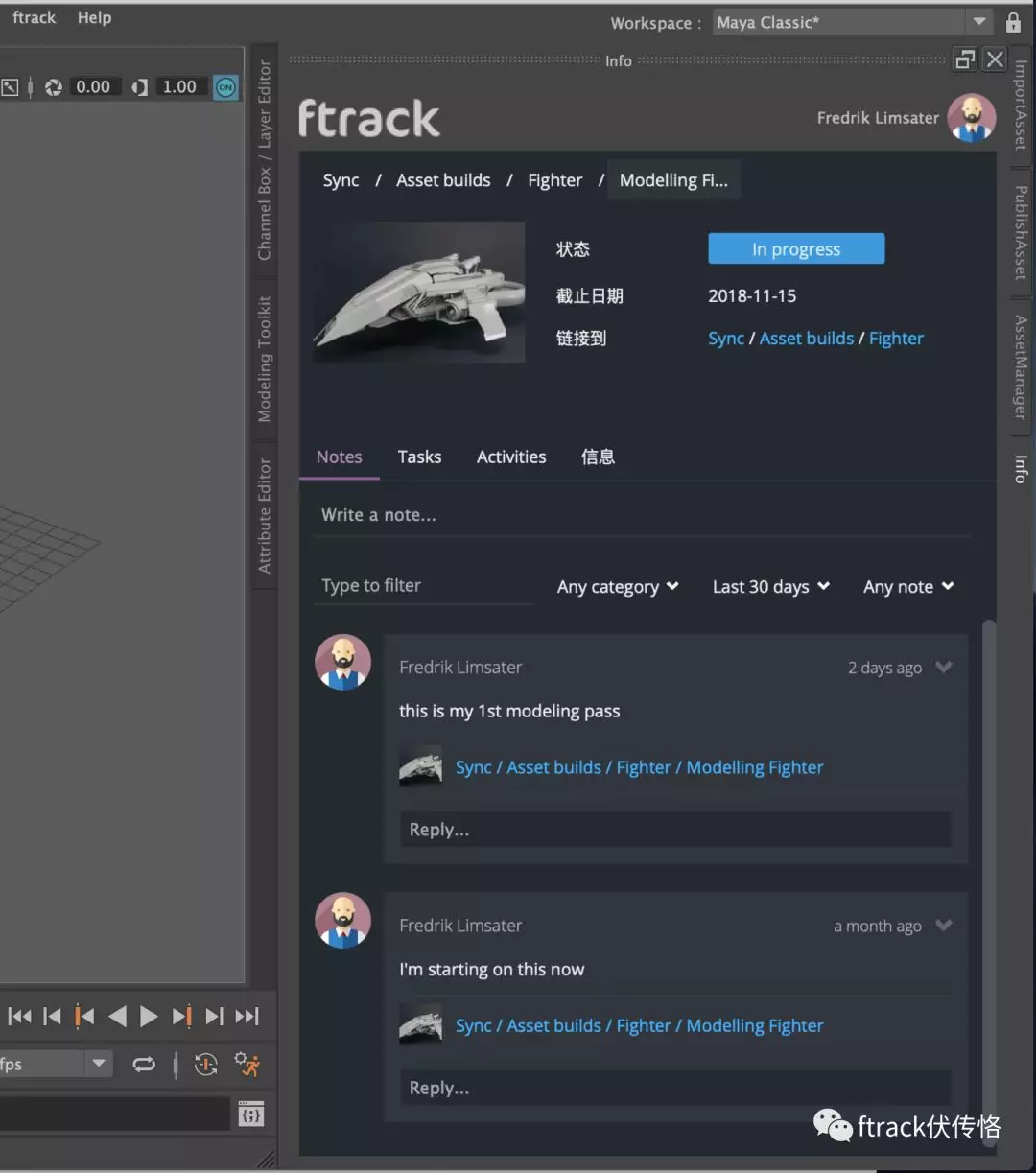Open link under '1st modeling pass' note
Viewport: 1036px width, 1173px height.
(x=639, y=767)
